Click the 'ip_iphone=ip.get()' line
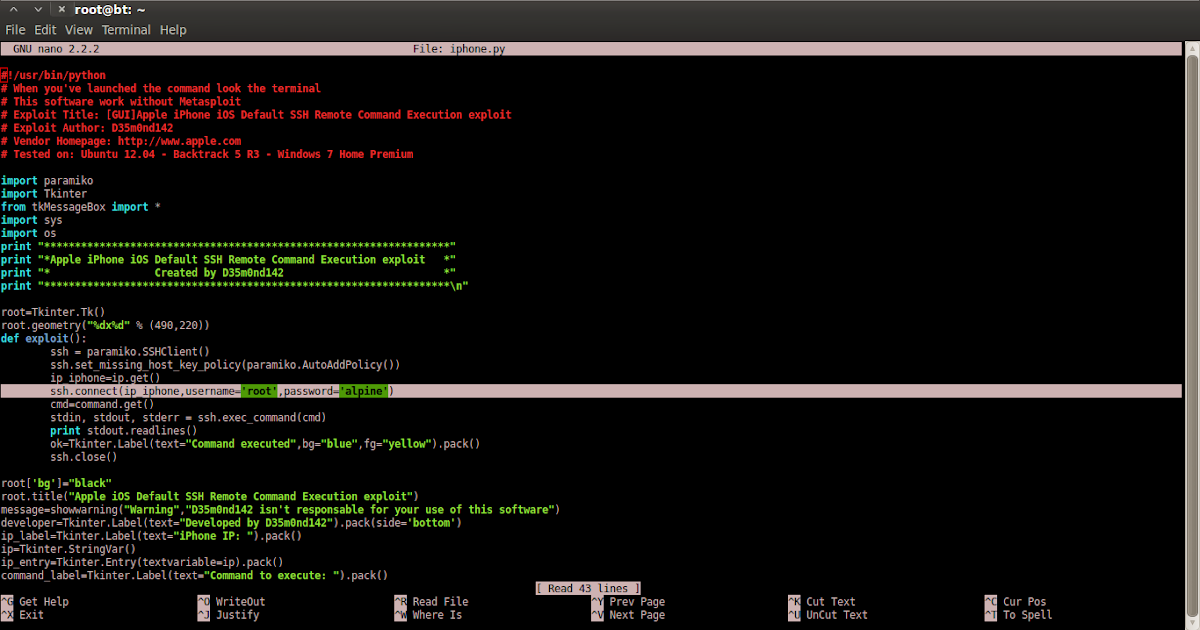 tap(105, 378)
